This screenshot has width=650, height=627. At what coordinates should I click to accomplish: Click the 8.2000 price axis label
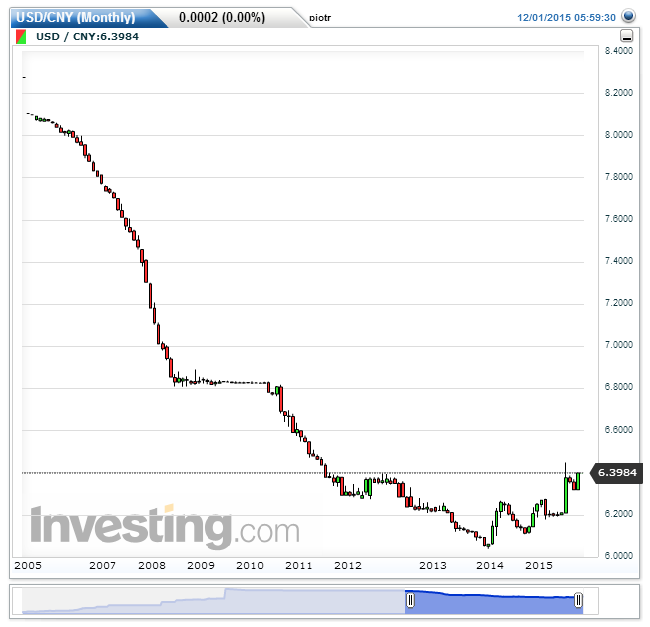pos(618,92)
